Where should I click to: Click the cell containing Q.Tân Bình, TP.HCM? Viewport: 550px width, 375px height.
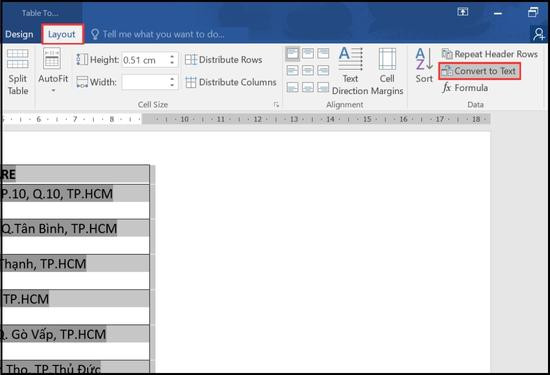pyautogui.click(x=75, y=237)
